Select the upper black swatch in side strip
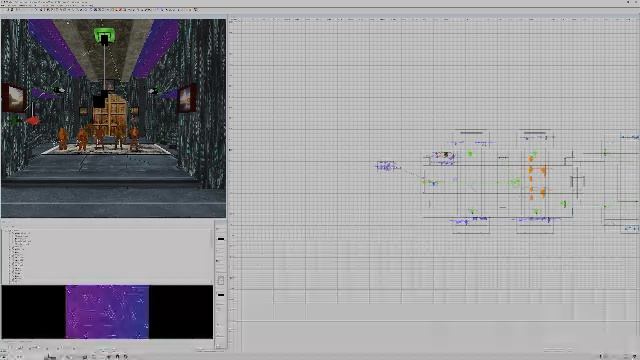Viewport: 640px width, 360px height. 221,239
